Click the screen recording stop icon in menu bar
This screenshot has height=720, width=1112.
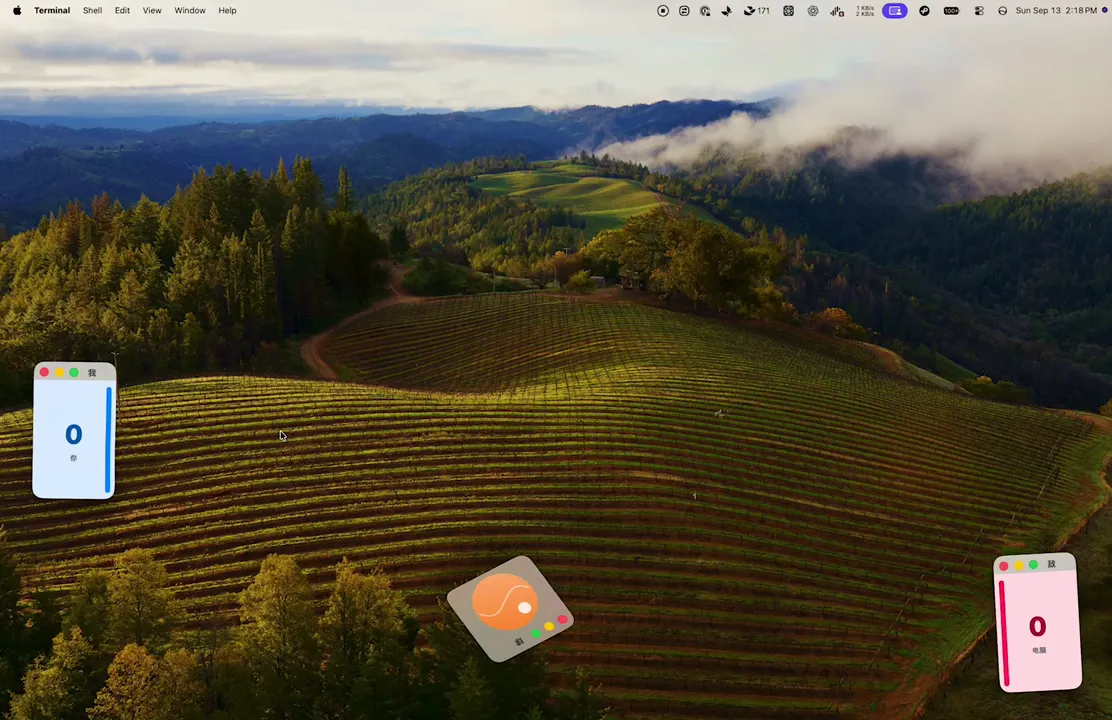663,11
